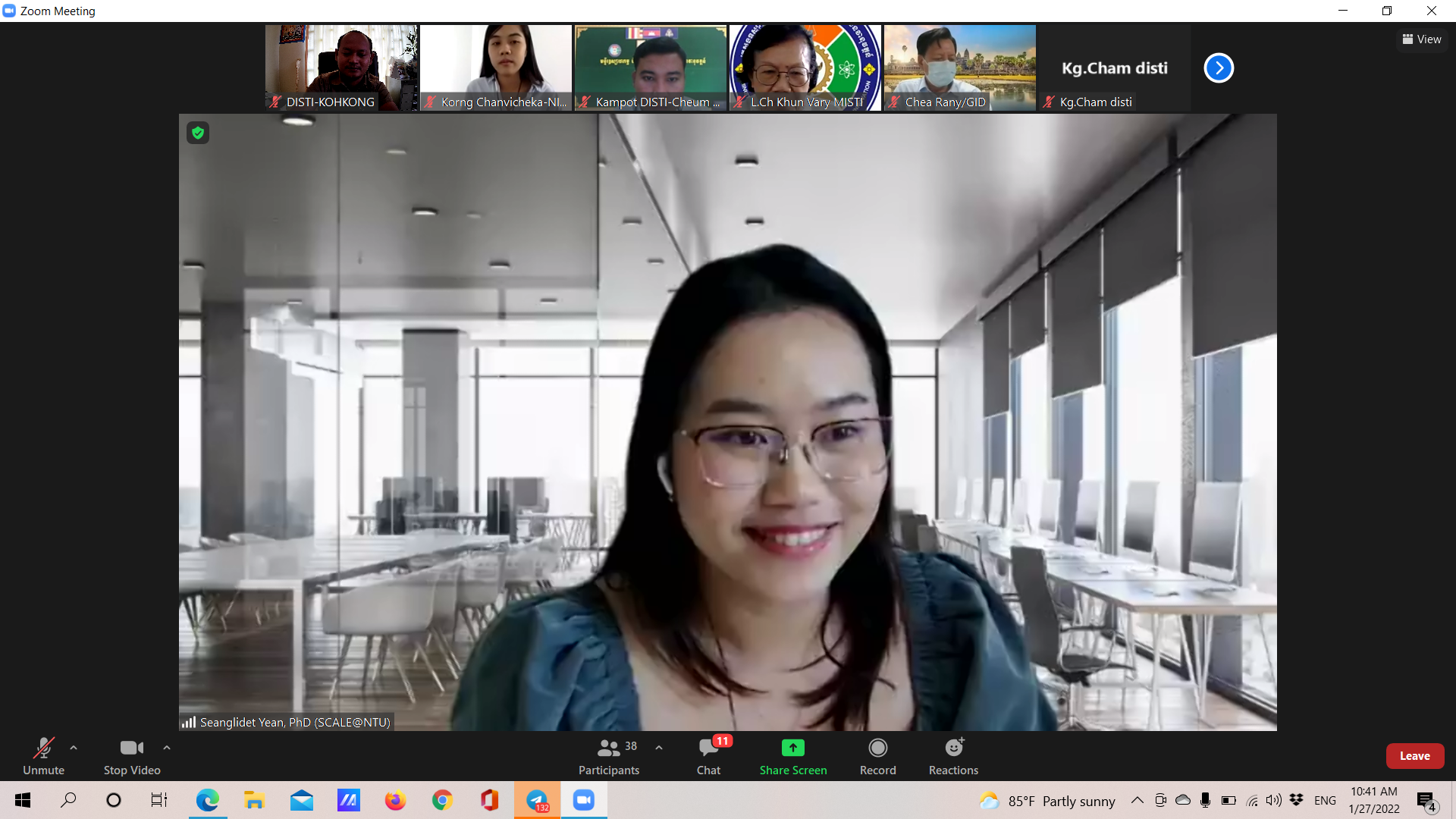Click microphone tray icon

1206,800
